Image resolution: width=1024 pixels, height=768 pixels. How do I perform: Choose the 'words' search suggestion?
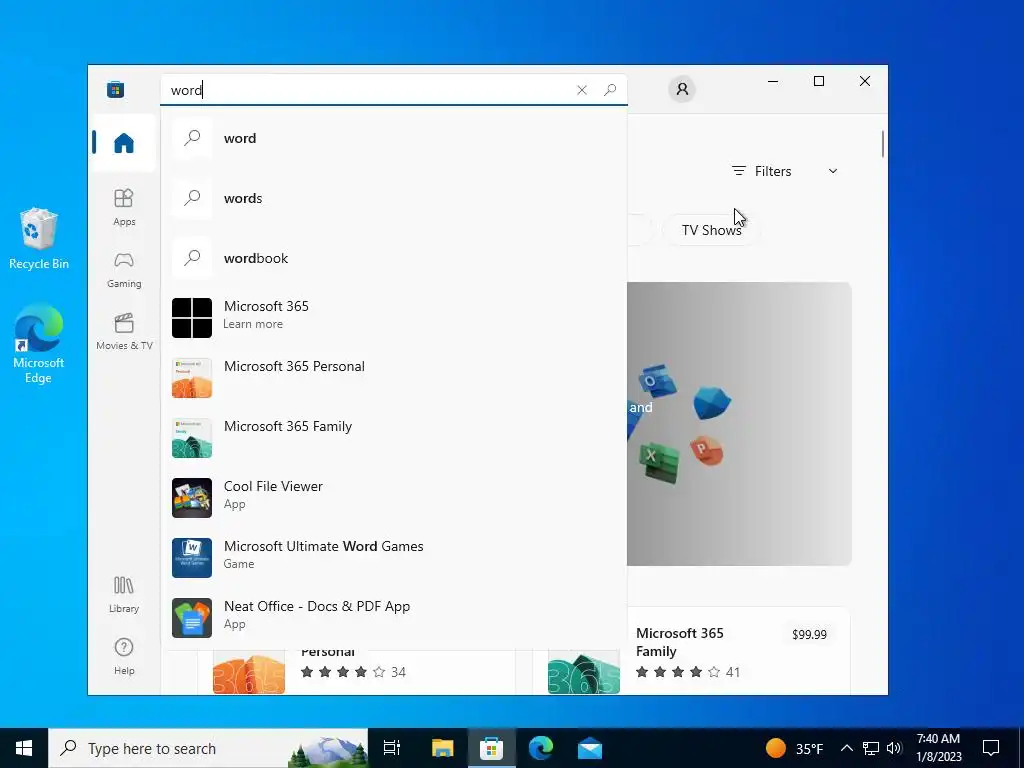click(x=394, y=198)
